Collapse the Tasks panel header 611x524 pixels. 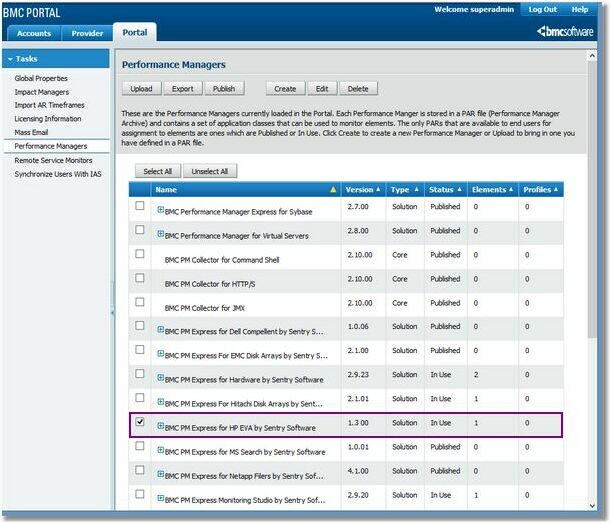coord(56,59)
